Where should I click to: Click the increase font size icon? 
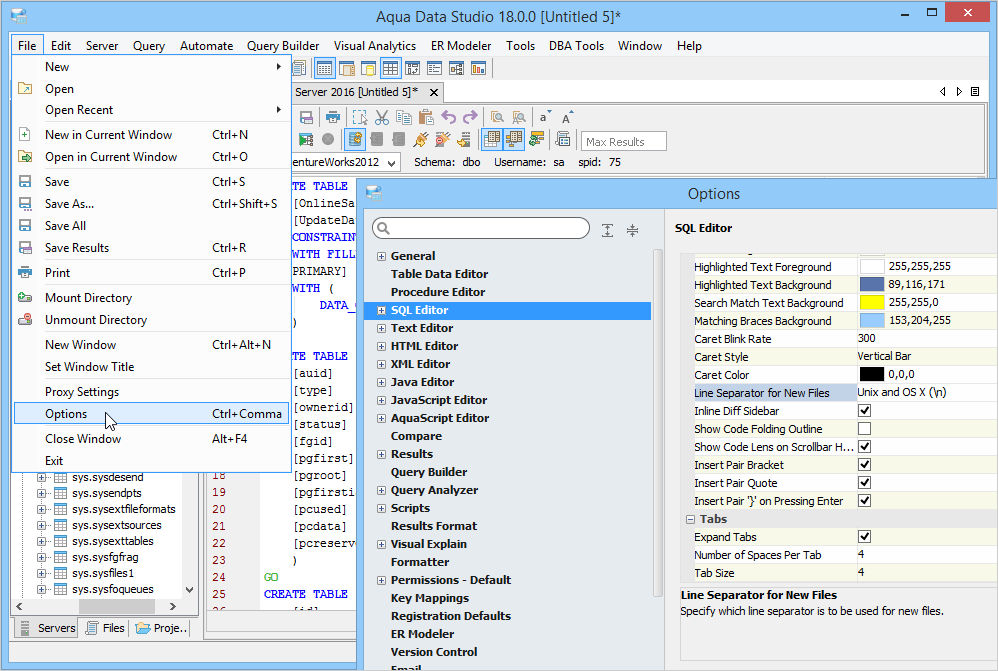(568, 117)
